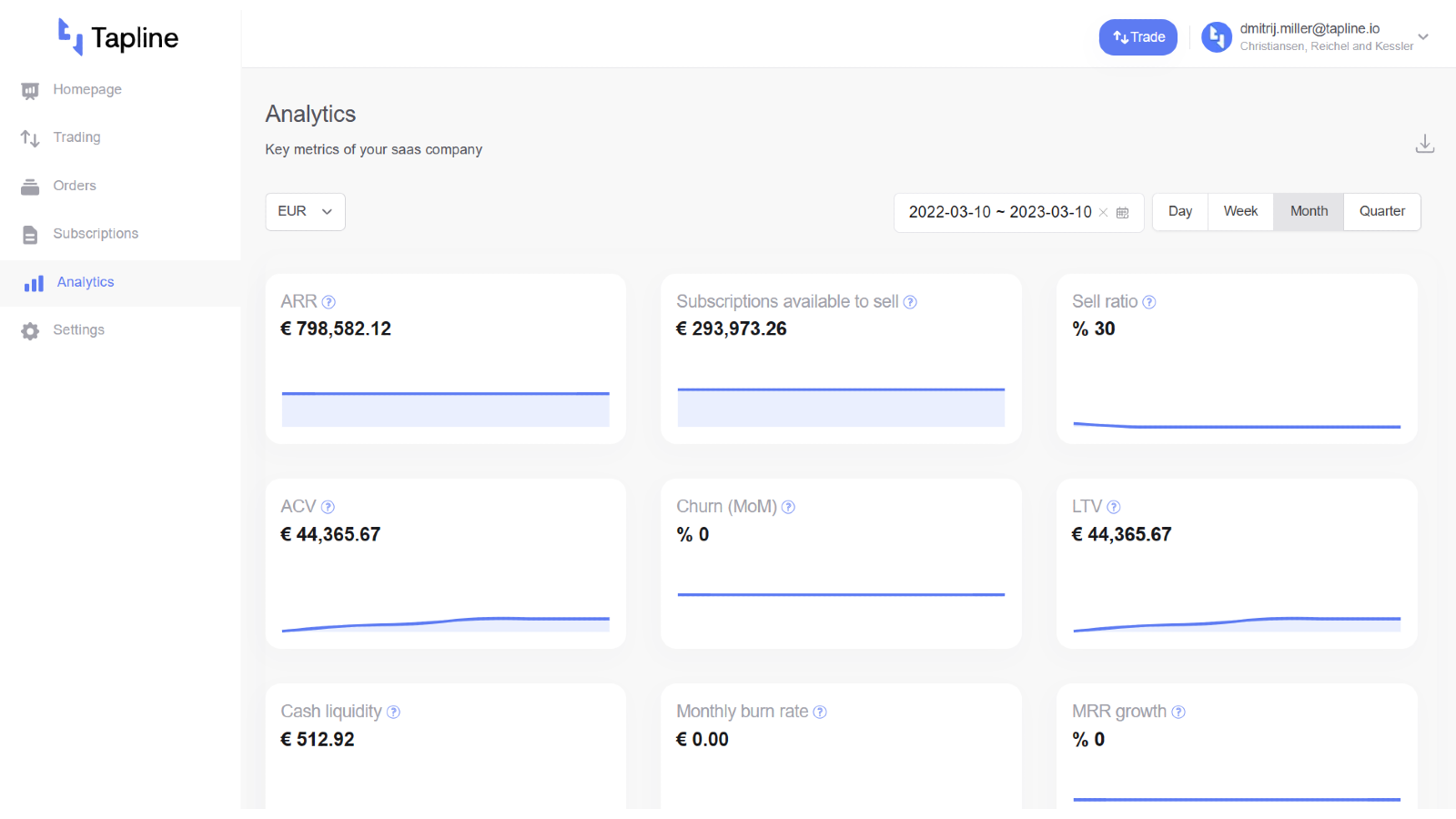Click the date range input field
The image size is (1456, 819).
pos(999,212)
